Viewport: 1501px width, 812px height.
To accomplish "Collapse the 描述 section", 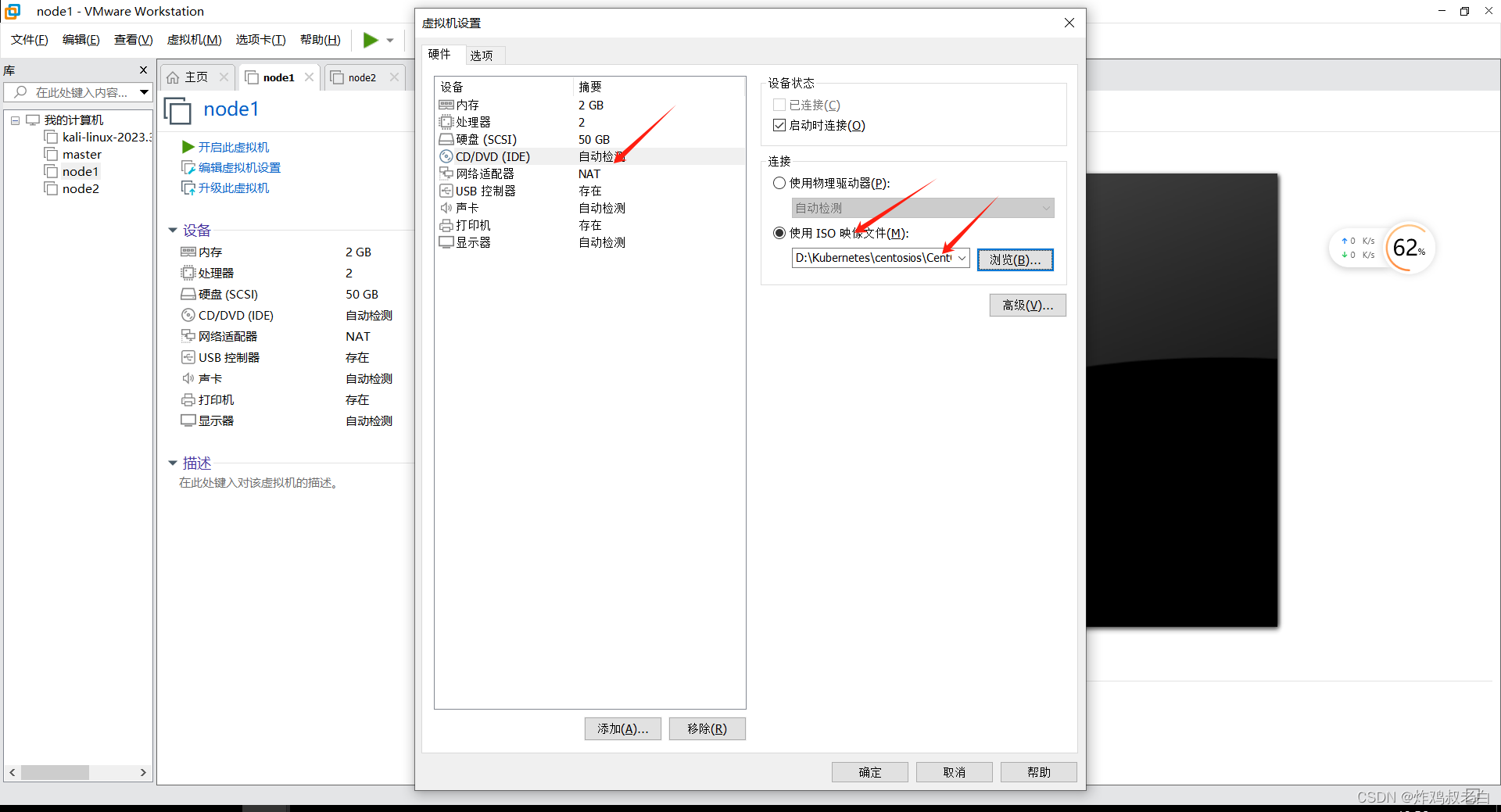I will (x=173, y=463).
